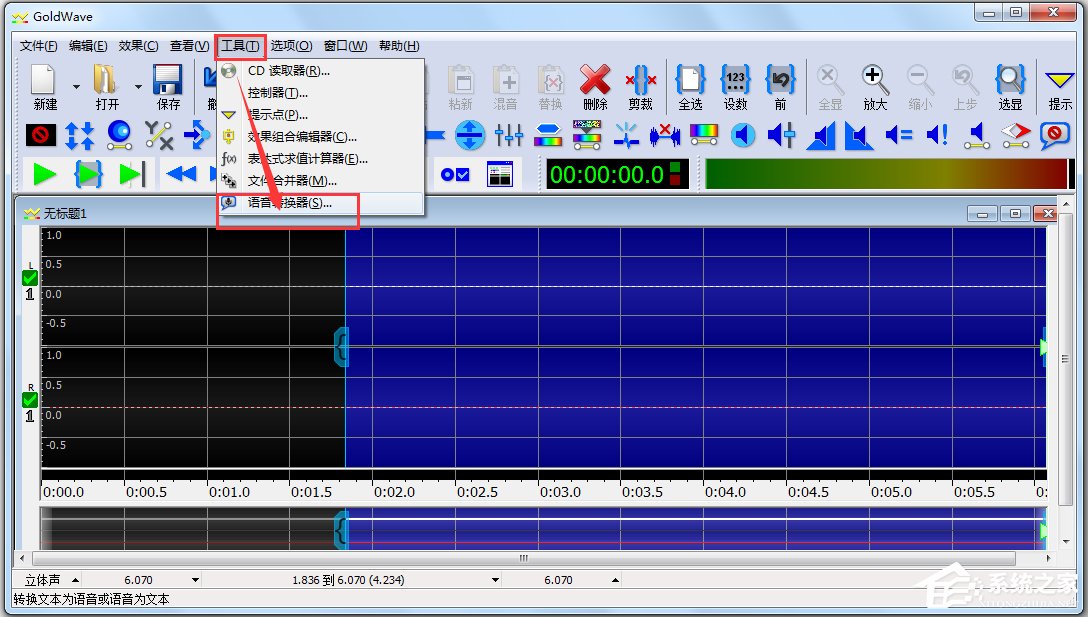Click the control window layout icon
The width and height of the screenshot is (1088, 617).
500,174
